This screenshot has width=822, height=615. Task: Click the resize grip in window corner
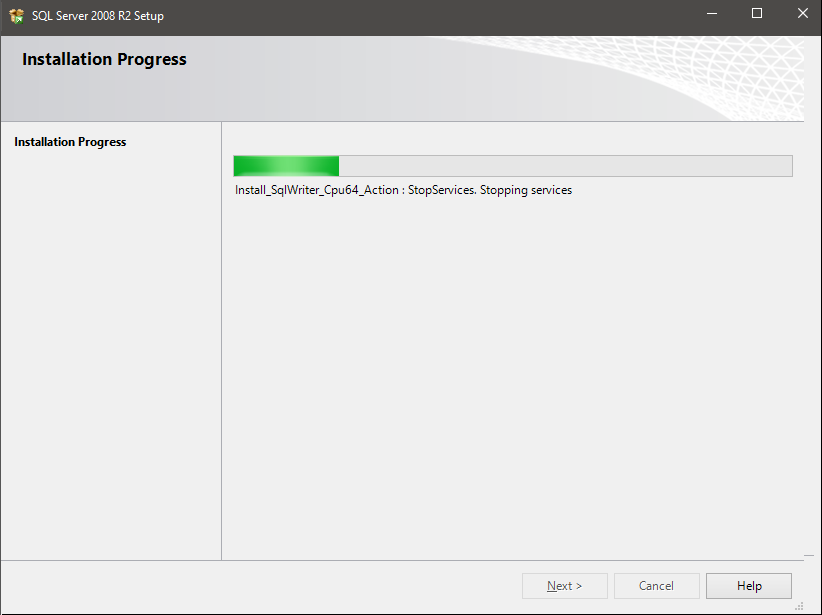[x=799, y=606]
